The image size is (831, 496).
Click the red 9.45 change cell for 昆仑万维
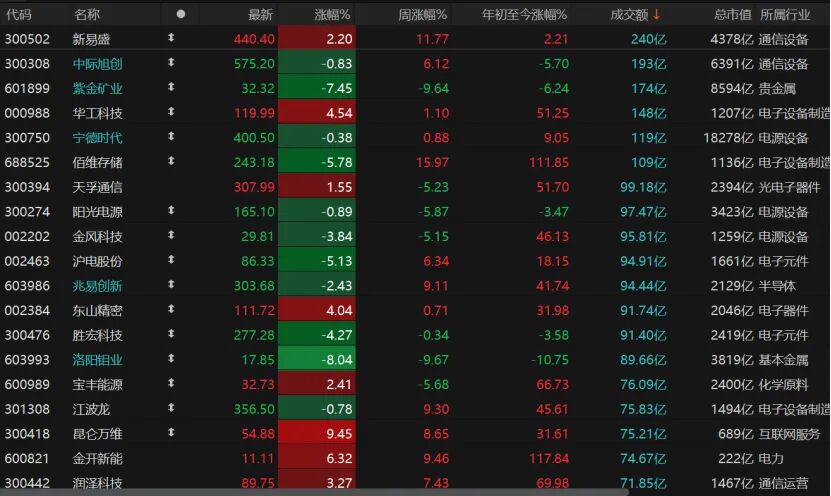(316, 433)
